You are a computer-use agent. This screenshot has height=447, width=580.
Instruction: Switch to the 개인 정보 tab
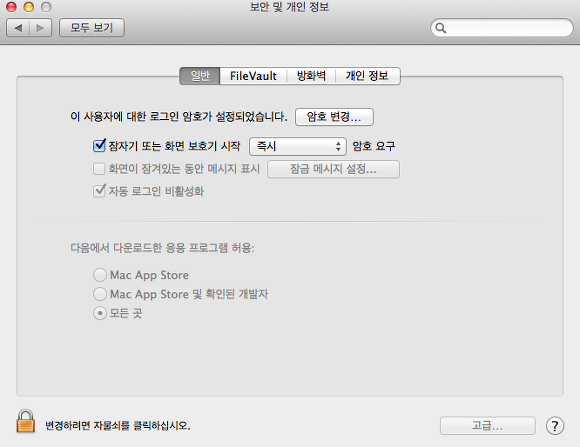(367, 76)
